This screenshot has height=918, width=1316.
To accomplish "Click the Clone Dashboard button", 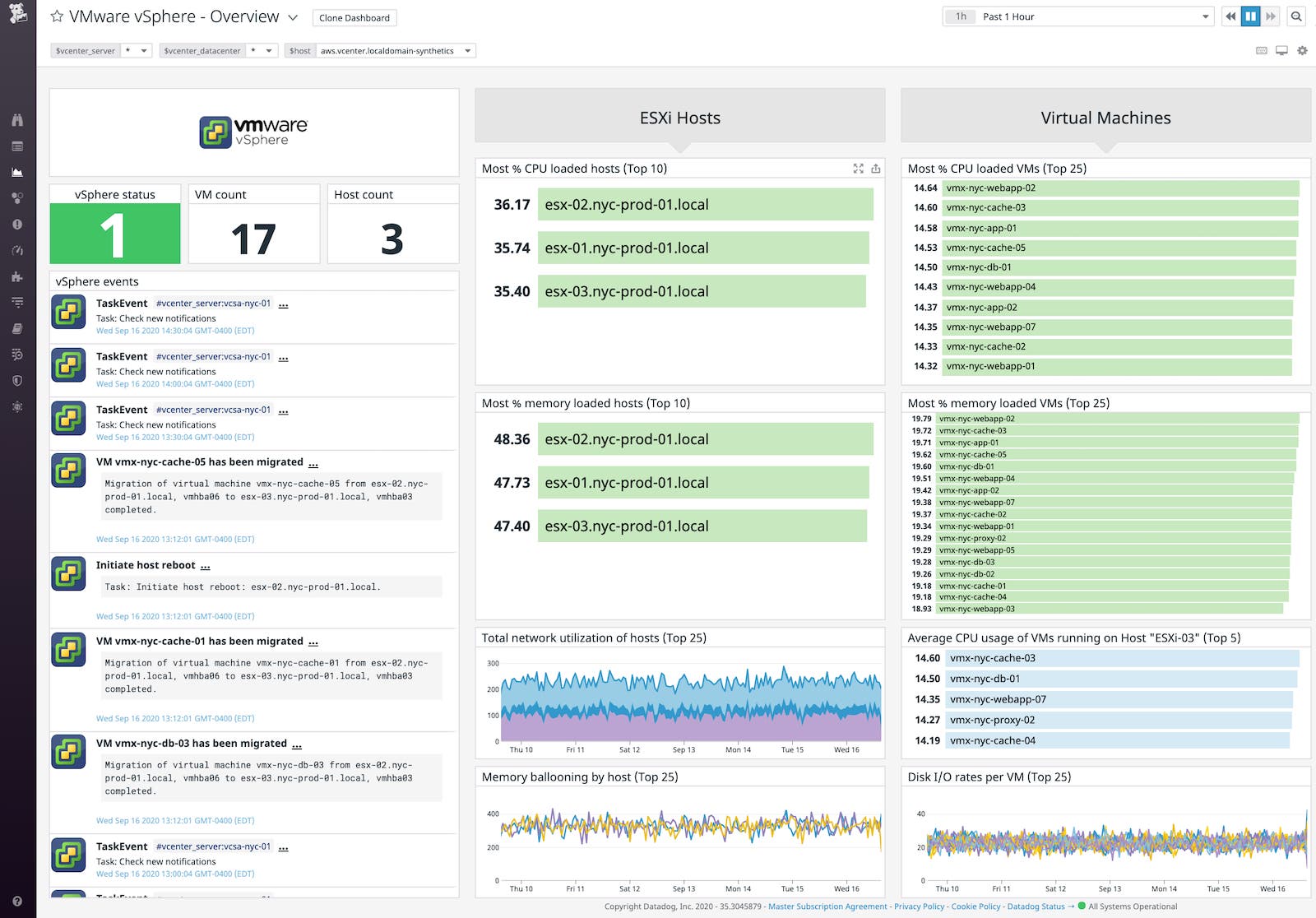I will 354,17.
